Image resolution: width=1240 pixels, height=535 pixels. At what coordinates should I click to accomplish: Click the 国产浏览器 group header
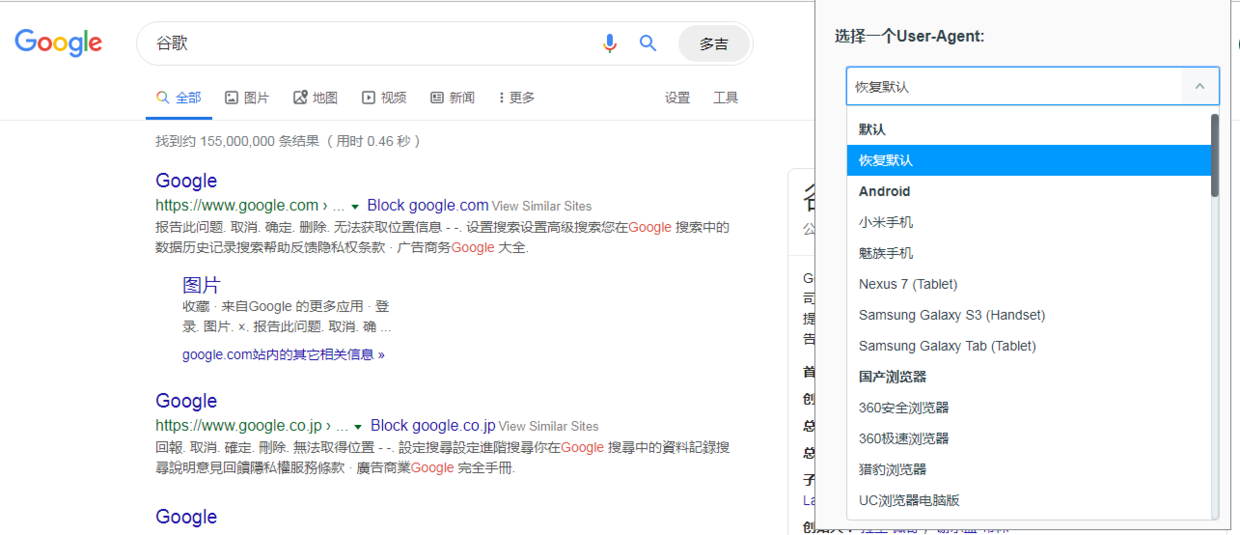pyautogui.click(x=892, y=377)
